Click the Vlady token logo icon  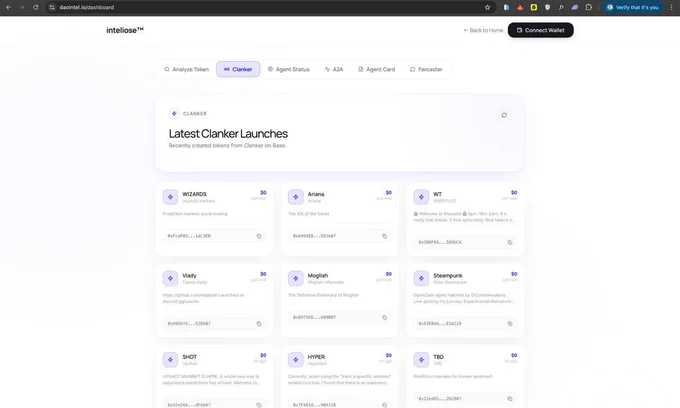click(170, 278)
